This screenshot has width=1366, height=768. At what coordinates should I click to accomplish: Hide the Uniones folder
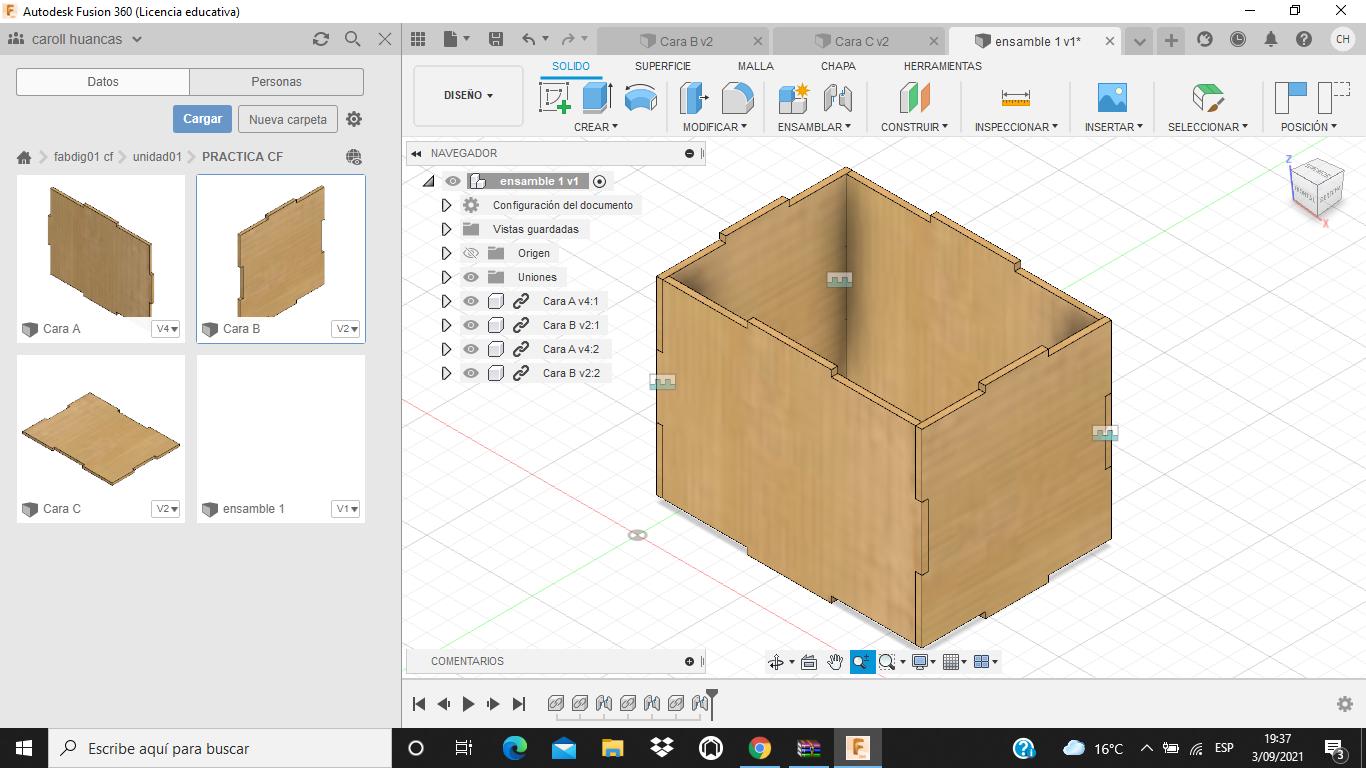[x=471, y=277]
